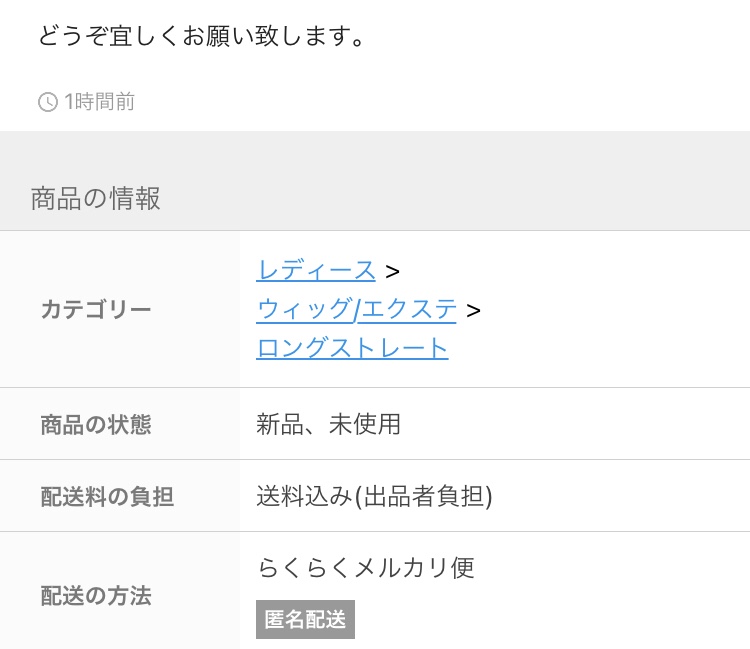Click the カテゴリー row label
750x649 pixels.
pyautogui.click(x=96, y=309)
